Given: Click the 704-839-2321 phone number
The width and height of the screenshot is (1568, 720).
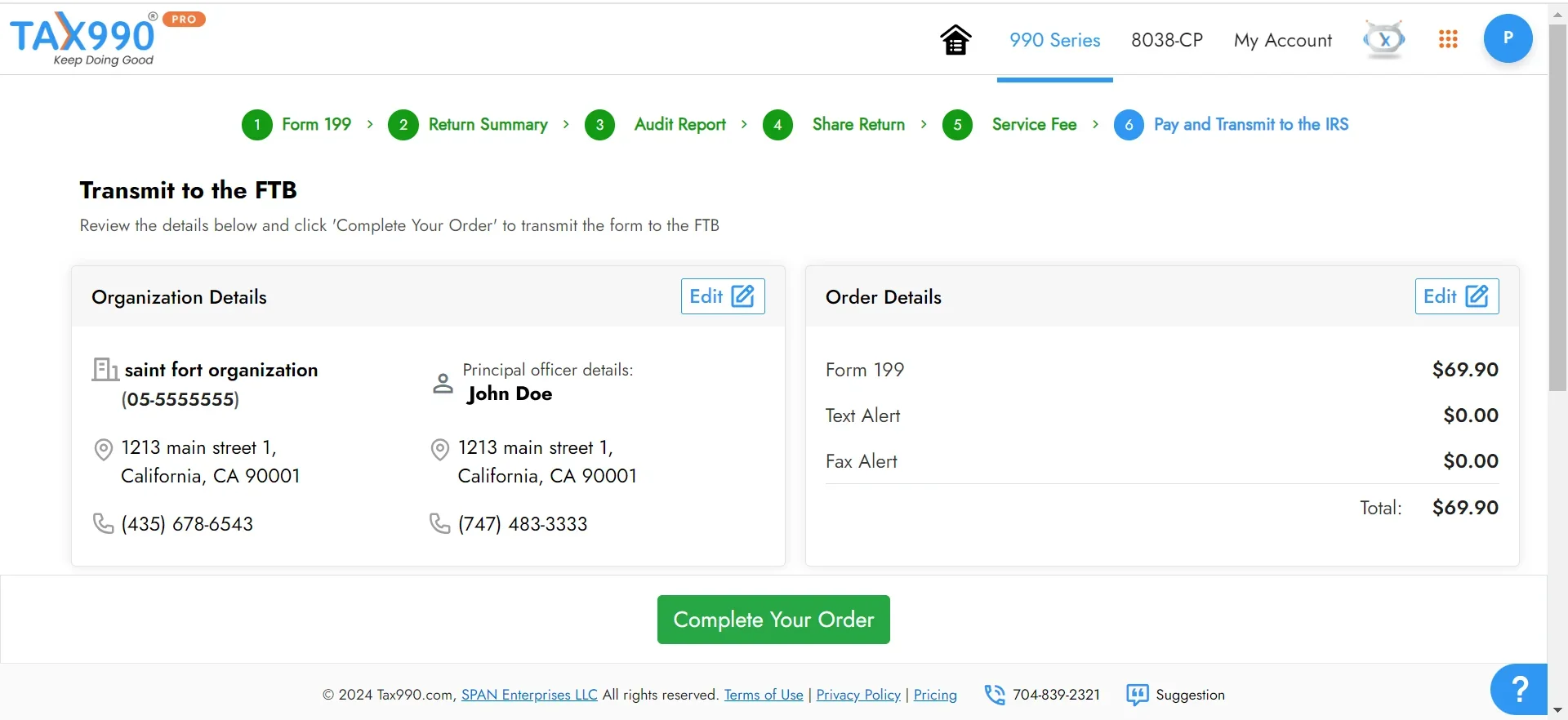Looking at the screenshot, I should tap(1056, 695).
